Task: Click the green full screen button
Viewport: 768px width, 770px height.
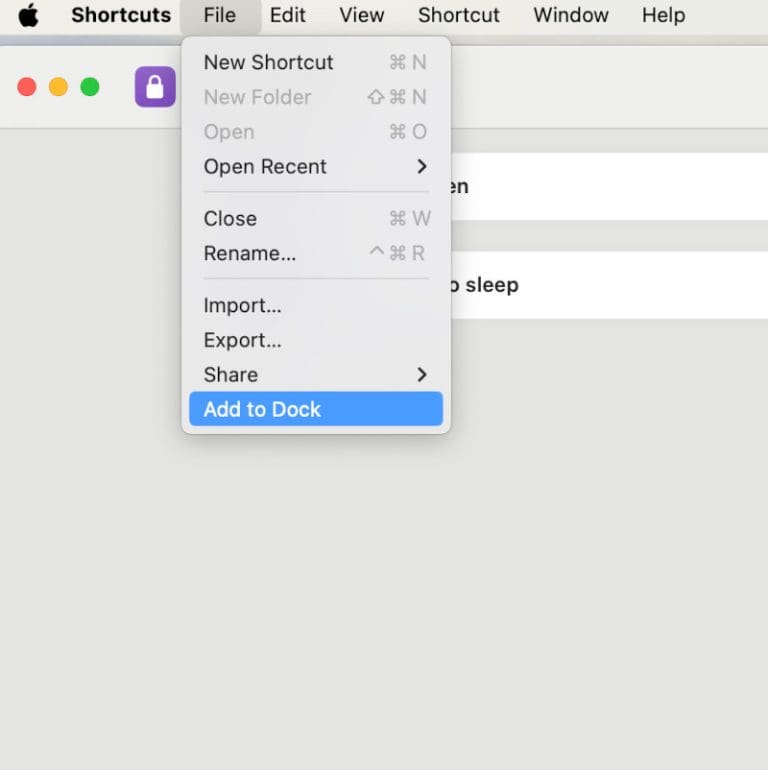Action: click(90, 87)
